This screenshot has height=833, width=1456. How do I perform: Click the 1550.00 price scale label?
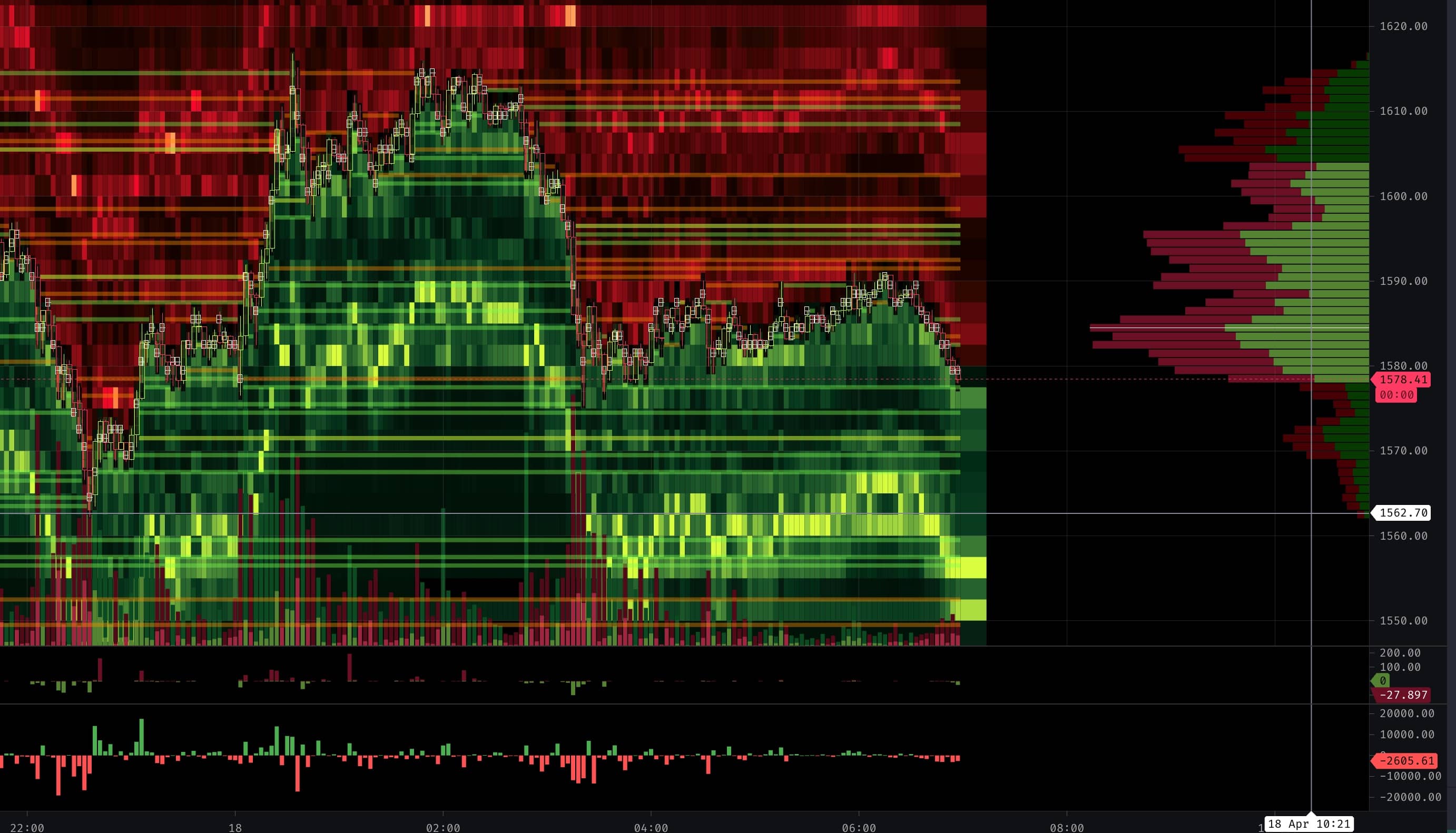point(1403,621)
